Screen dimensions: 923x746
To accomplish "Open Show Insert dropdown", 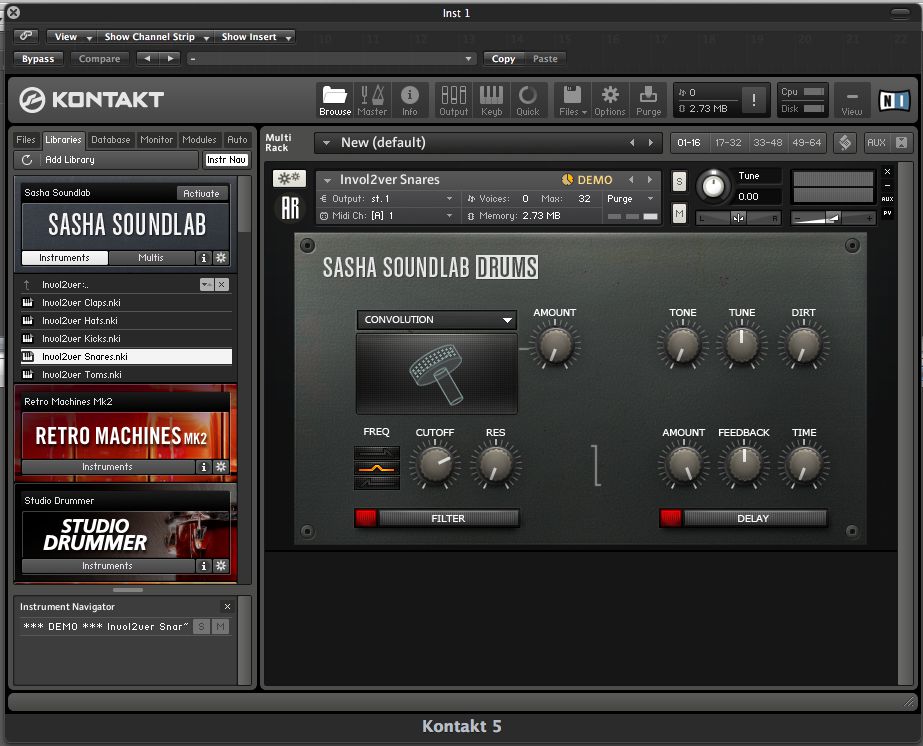I will pyautogui.click(x=255, y=37).
